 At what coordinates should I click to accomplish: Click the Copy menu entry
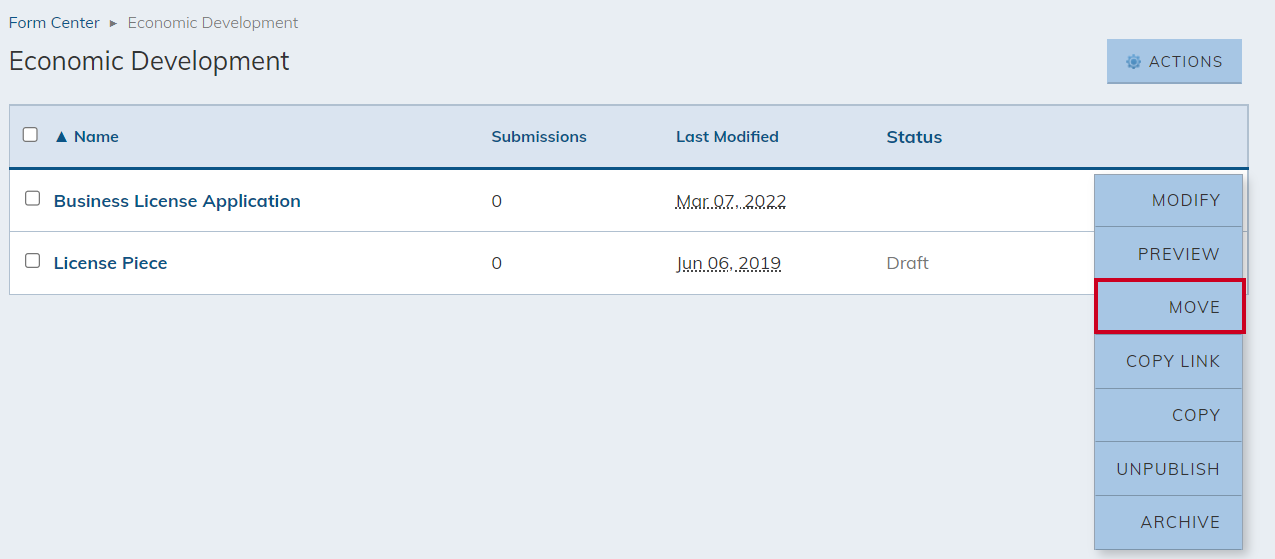point(1169,415)
